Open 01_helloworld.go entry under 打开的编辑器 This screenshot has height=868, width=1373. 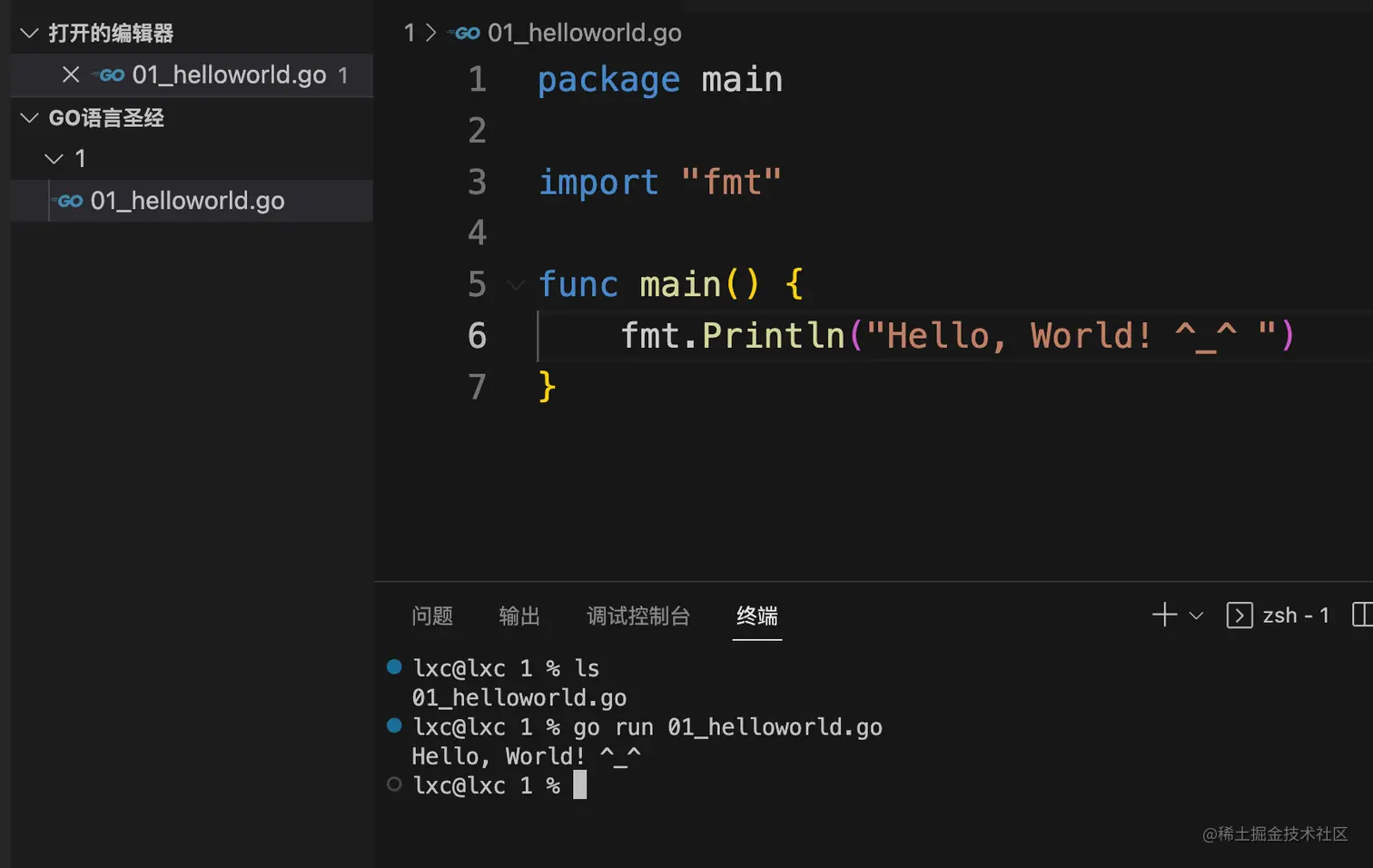[192, 74]
